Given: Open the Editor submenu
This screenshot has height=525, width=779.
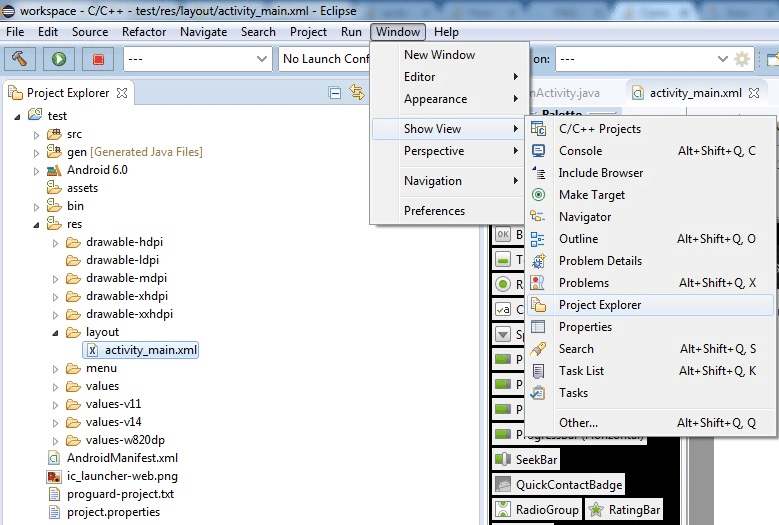Looking at the screenshot, I should point(450,76).
